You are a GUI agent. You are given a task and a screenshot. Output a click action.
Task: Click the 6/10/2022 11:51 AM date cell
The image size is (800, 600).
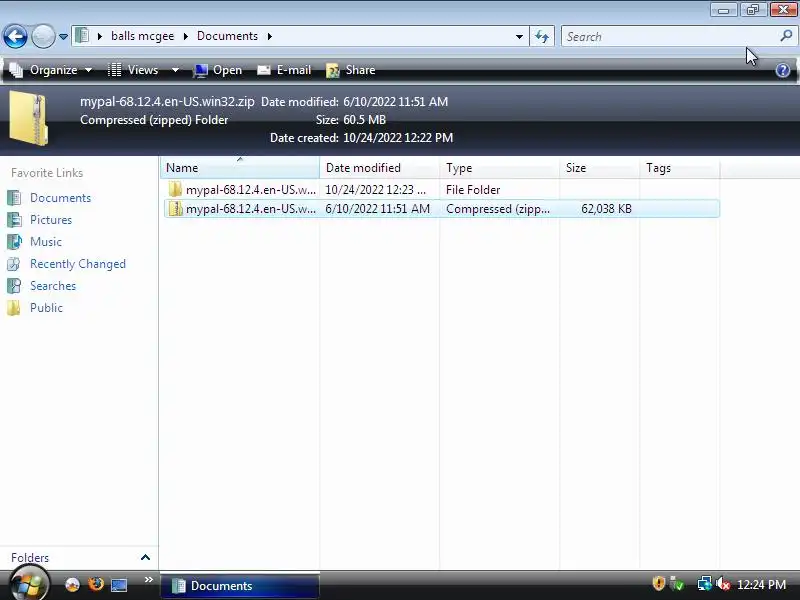pos(378,209)
